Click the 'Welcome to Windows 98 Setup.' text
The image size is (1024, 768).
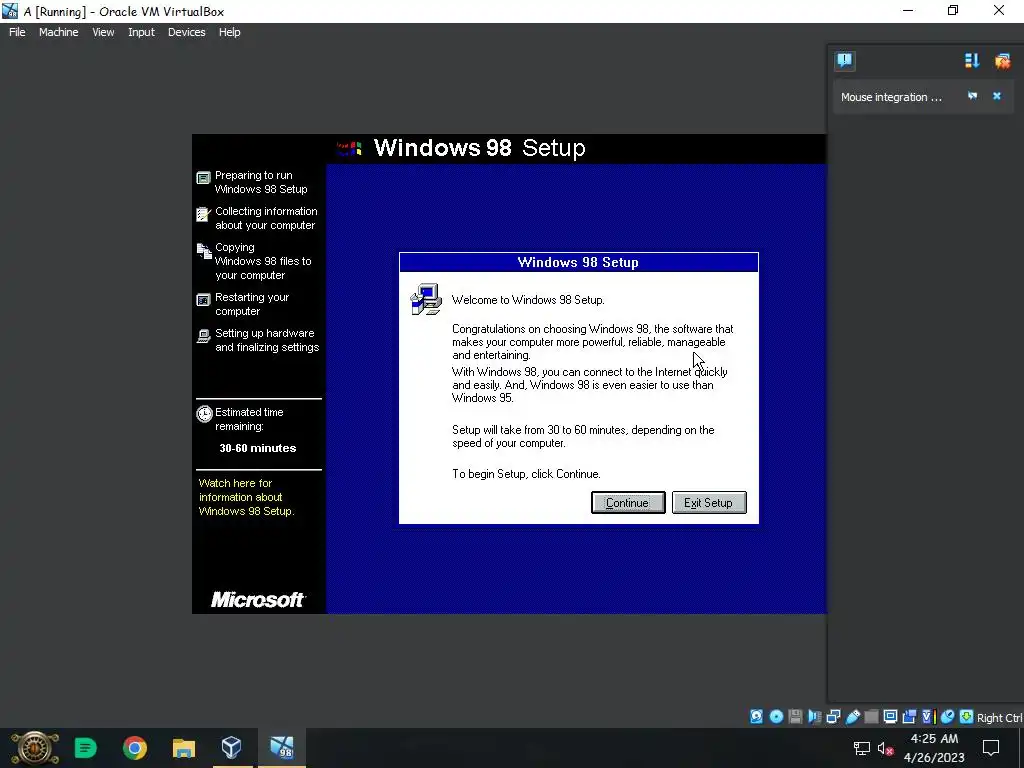coord(528,300)
